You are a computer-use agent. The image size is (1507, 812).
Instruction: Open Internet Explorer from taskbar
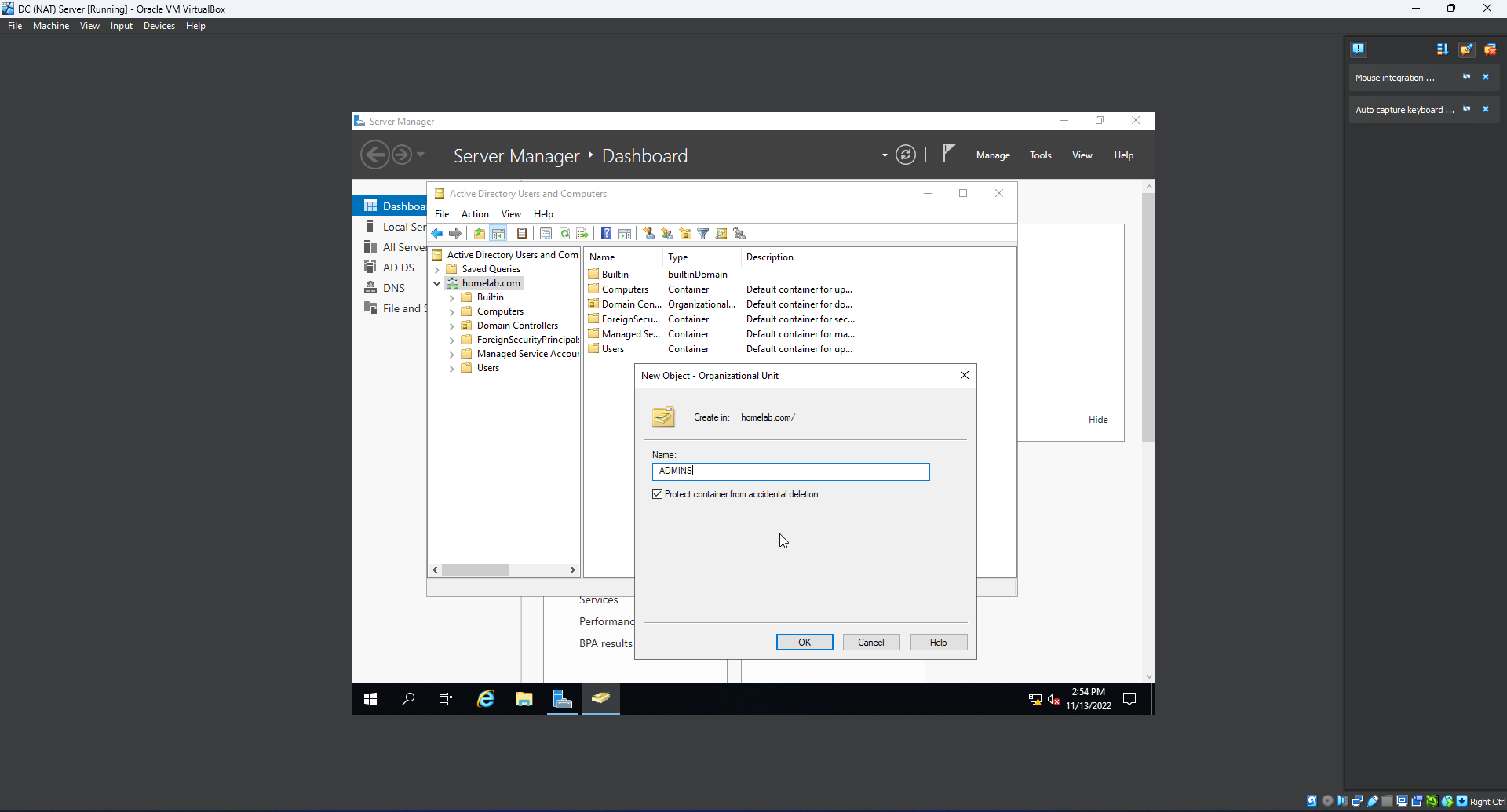486,699
